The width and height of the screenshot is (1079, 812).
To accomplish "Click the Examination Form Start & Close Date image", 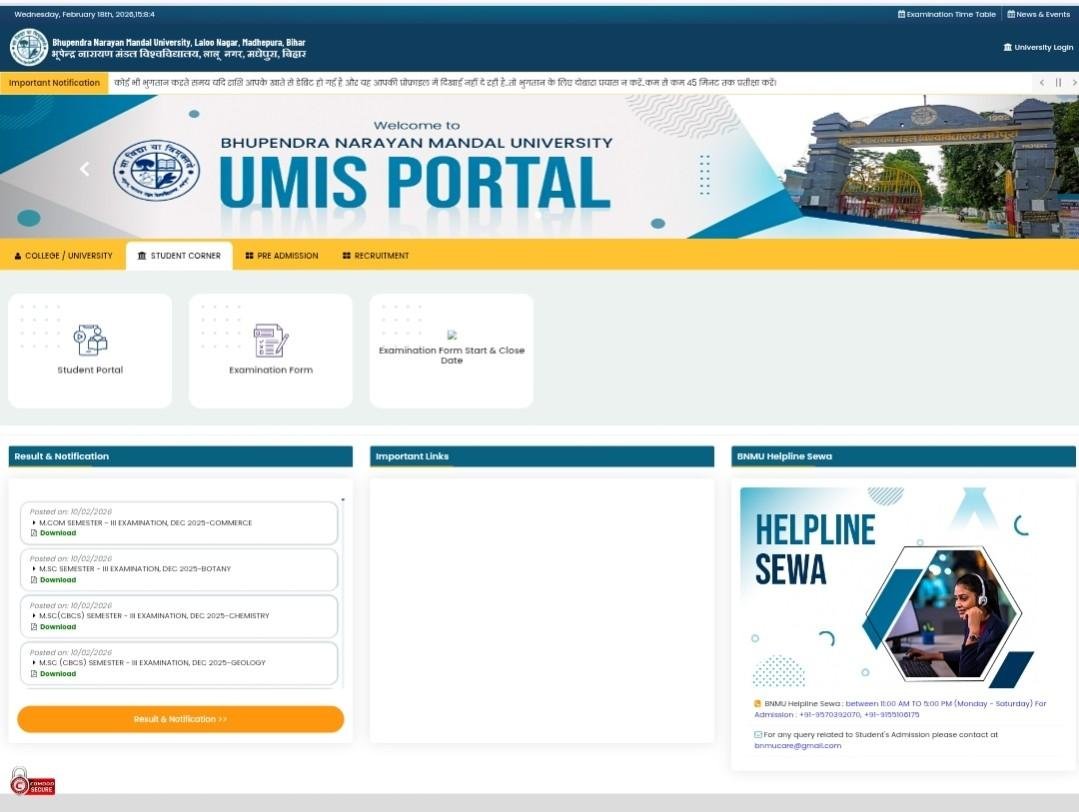I will click(452, 336).
